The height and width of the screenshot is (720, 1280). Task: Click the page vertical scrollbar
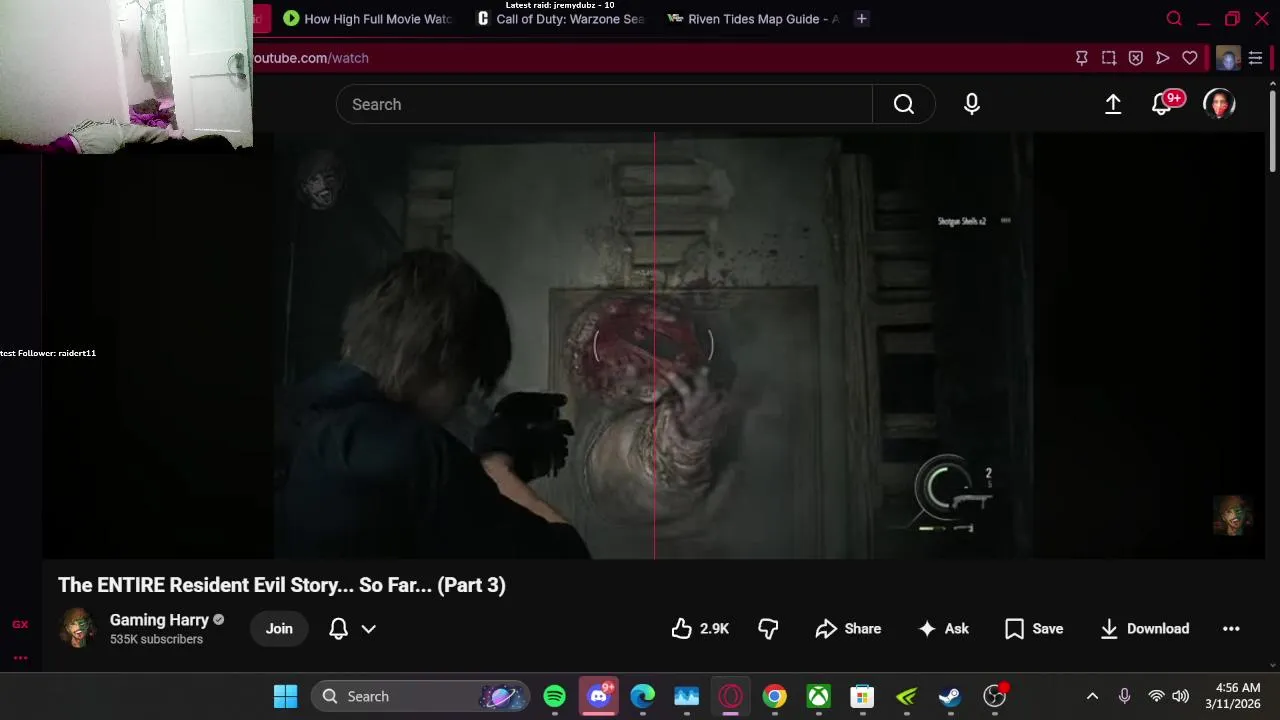(x=1272, y=130)
